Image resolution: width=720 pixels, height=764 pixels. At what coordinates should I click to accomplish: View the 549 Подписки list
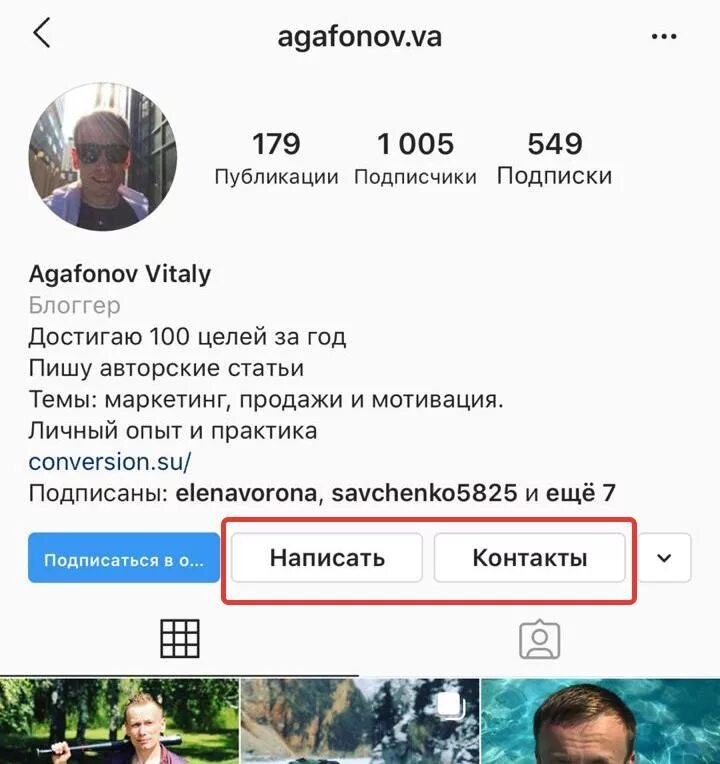[x=554, y=158]
